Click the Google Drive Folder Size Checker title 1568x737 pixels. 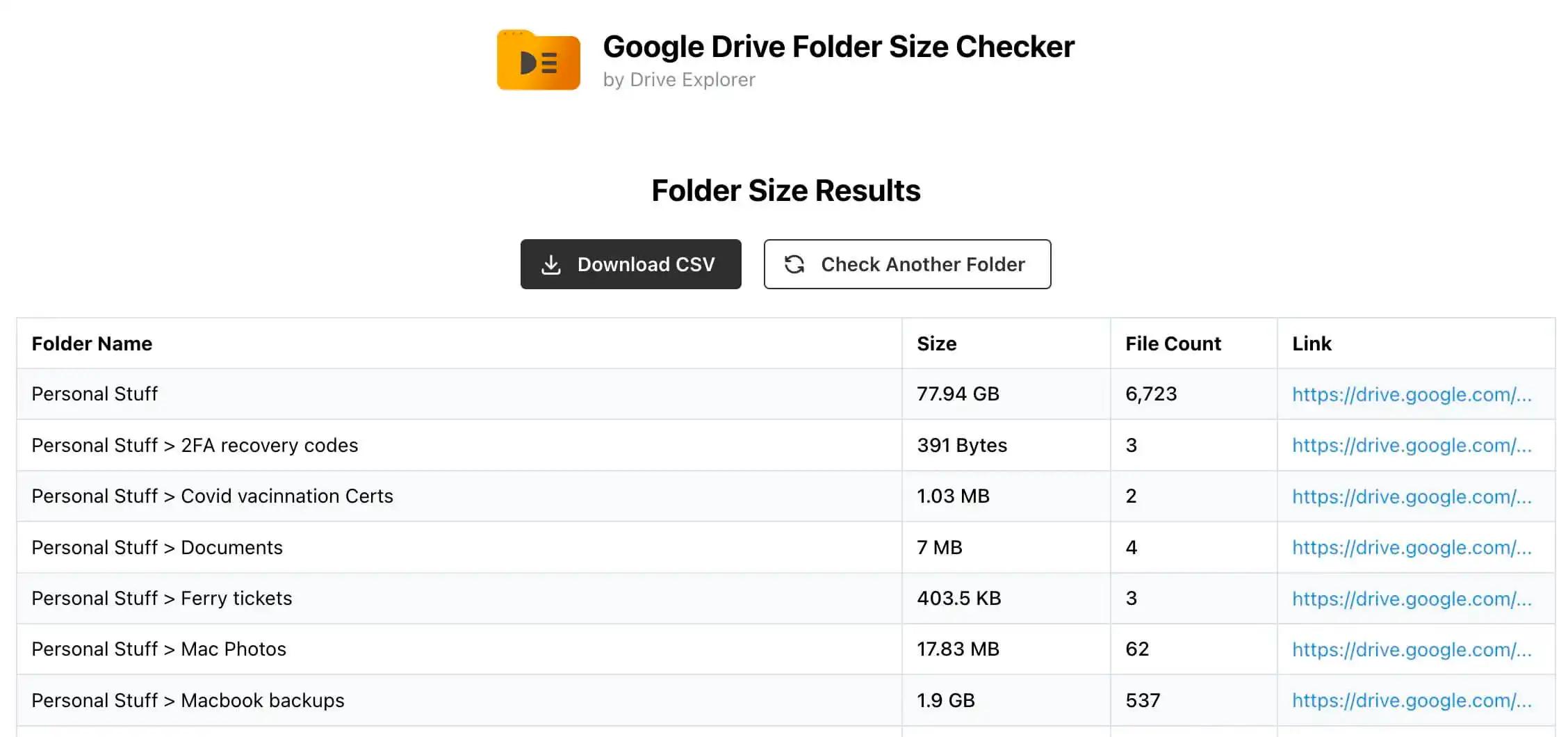click(x=839, y=46)
